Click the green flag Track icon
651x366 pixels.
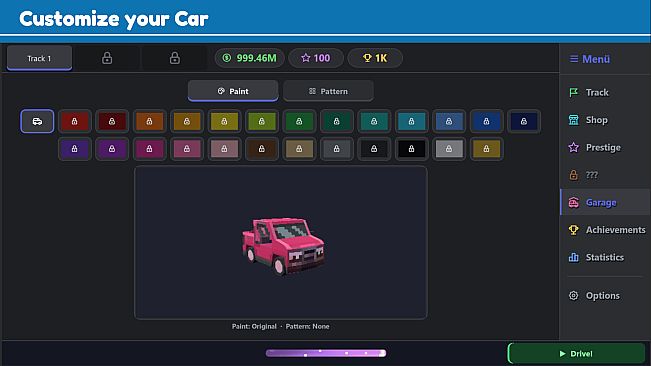[573, 92]
